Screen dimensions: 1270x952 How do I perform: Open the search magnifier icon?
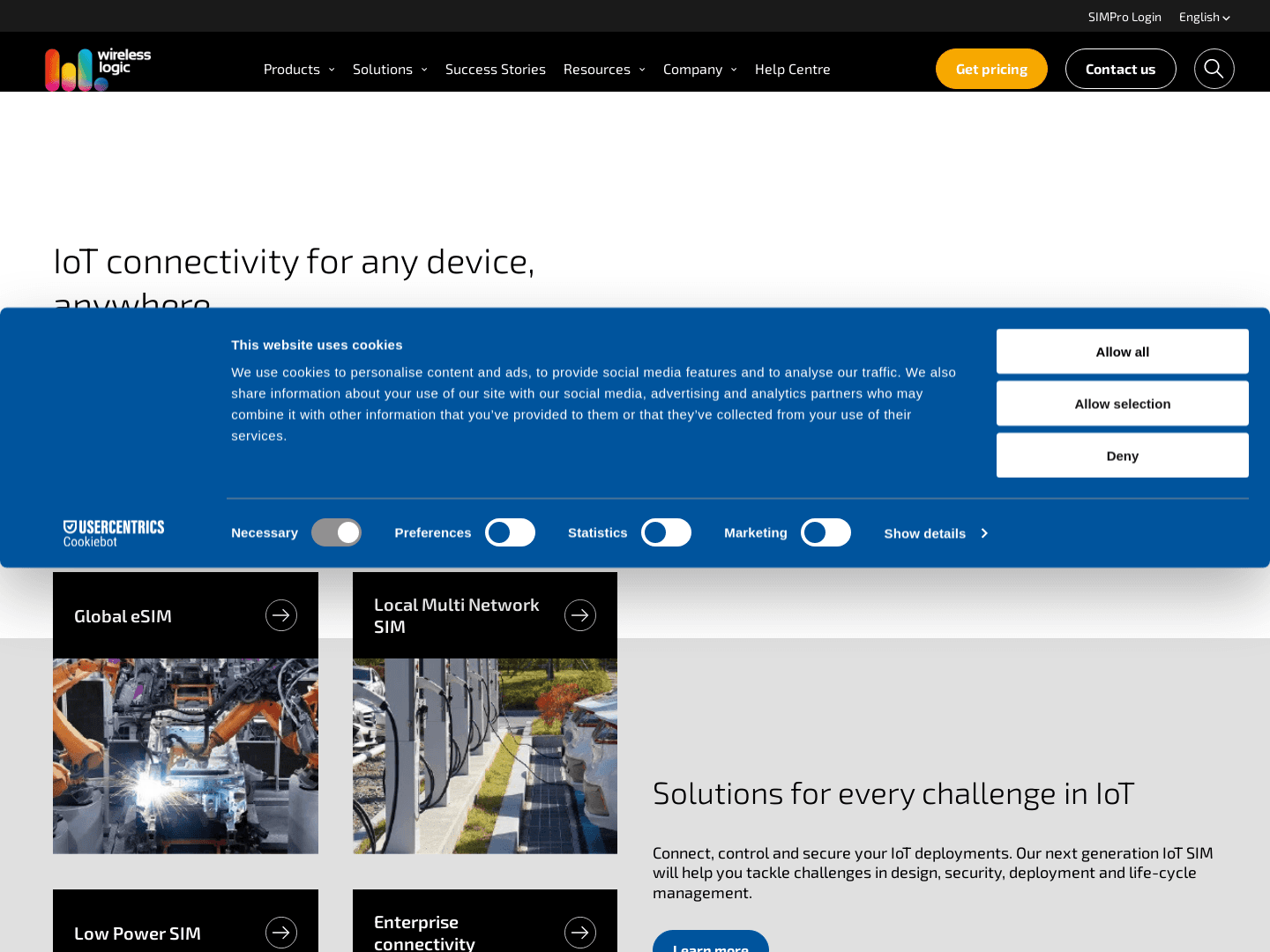(x=1214, y=69)
